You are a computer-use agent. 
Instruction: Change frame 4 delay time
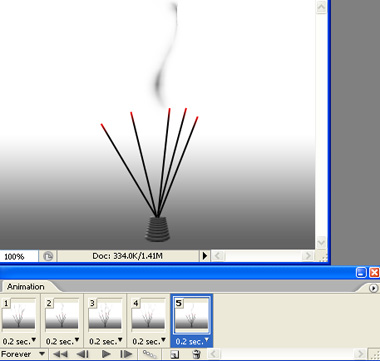tap(149, 342)
